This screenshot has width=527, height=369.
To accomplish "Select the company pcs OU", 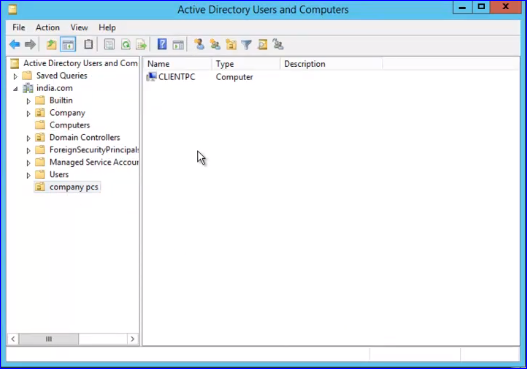I will (74, 187).
